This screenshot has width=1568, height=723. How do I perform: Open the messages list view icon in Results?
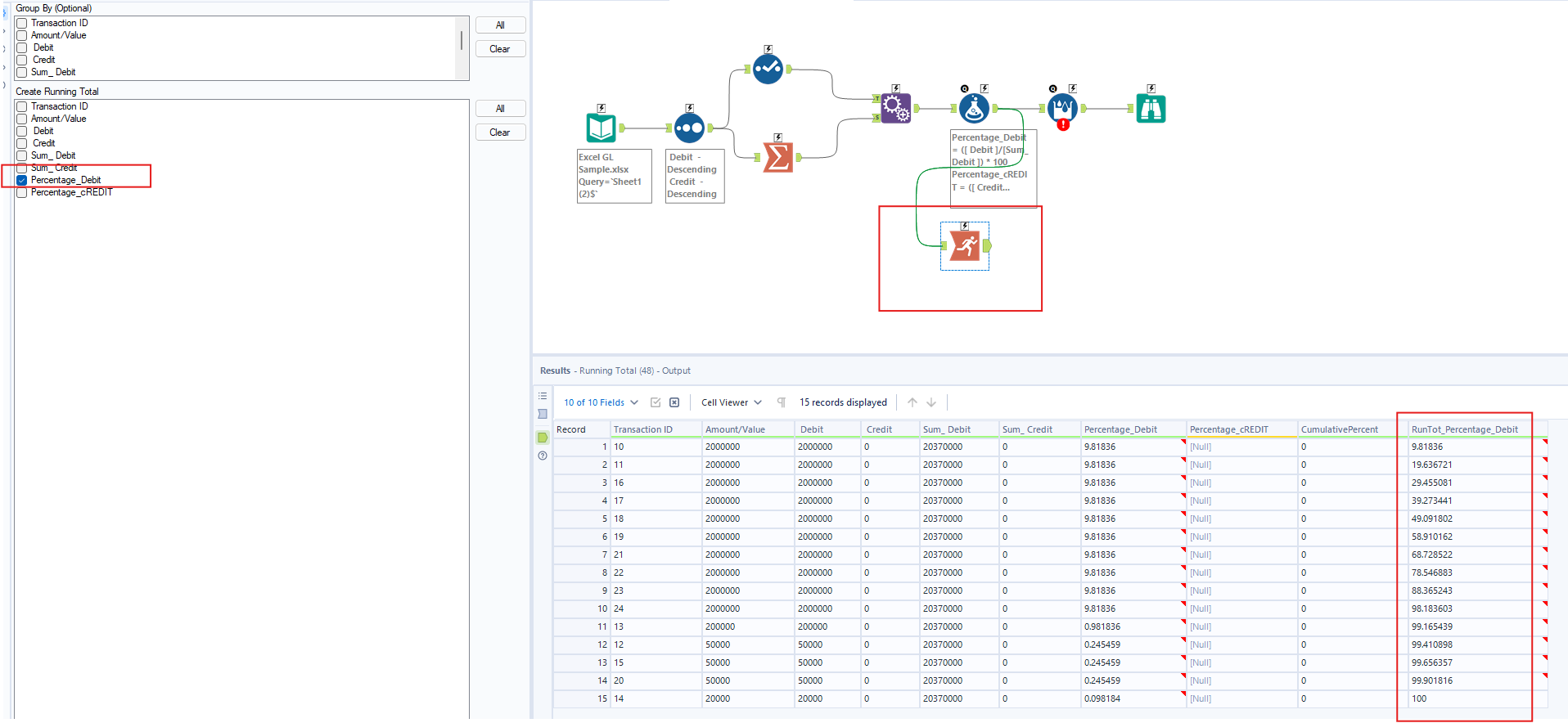[543, 396]
